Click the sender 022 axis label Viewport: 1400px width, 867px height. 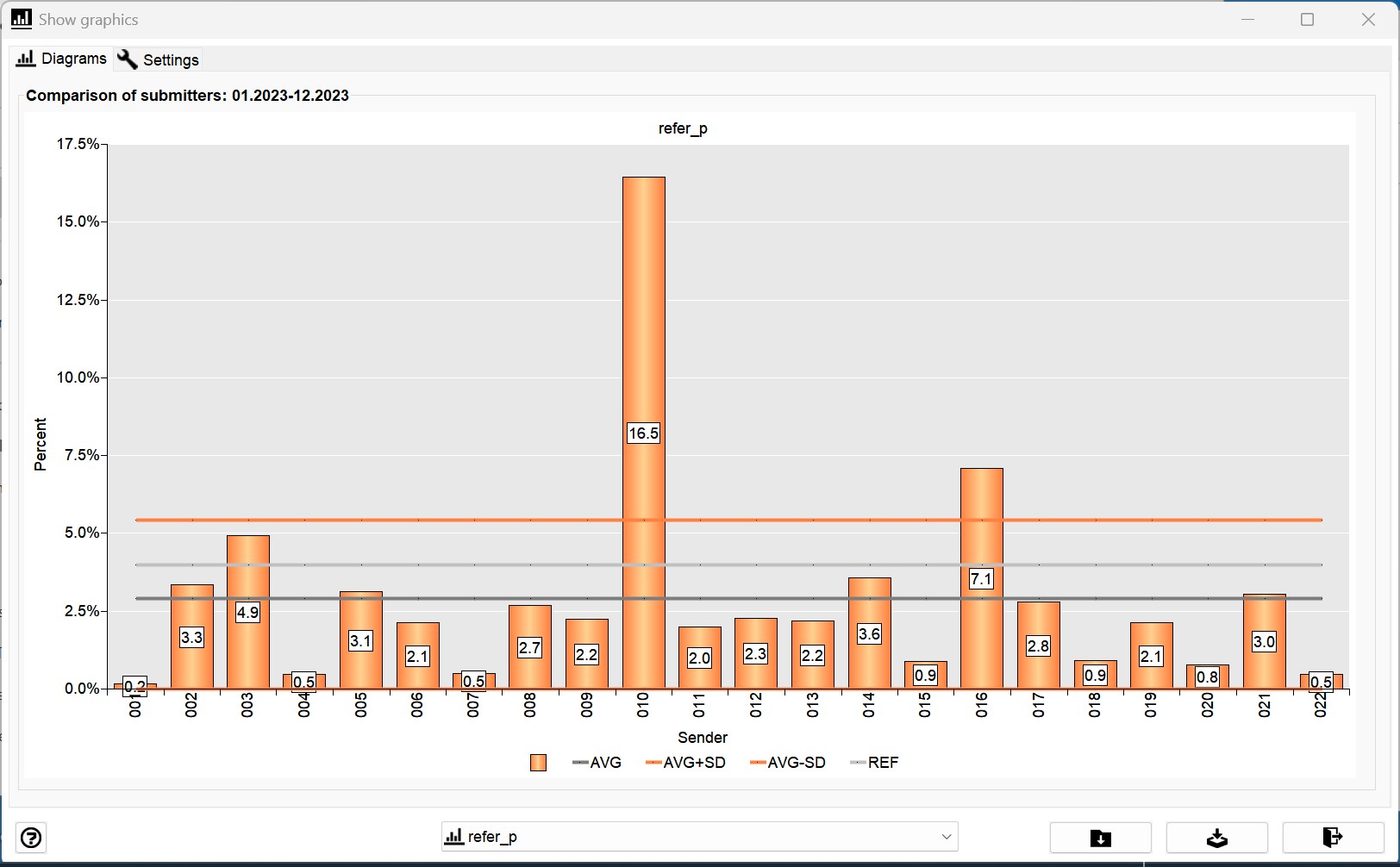1321,705
